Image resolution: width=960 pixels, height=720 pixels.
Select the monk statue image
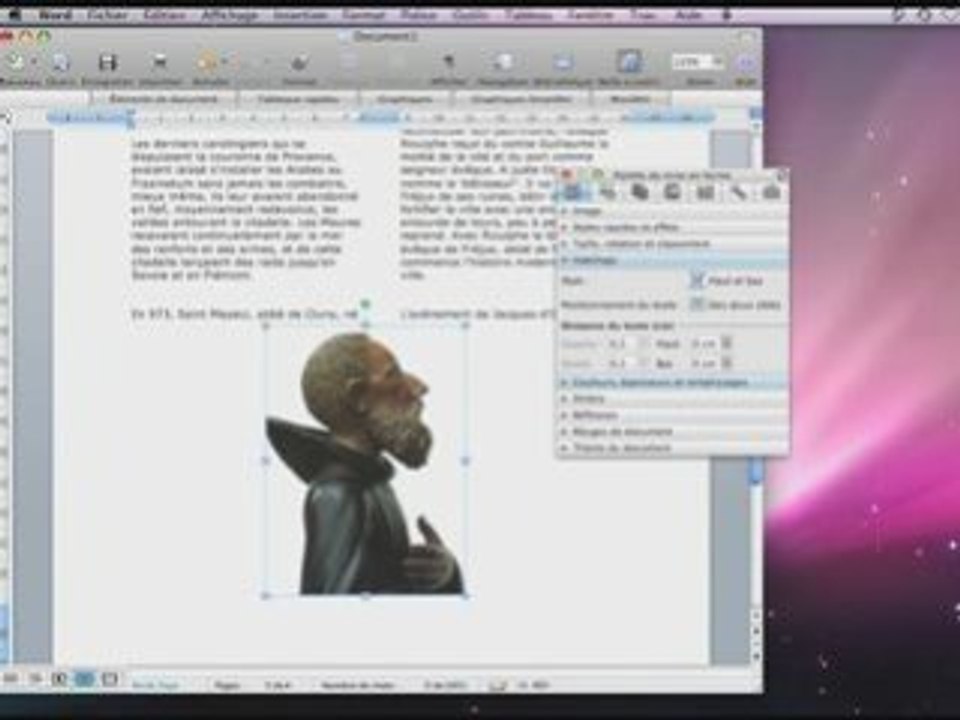coord(366,462)
